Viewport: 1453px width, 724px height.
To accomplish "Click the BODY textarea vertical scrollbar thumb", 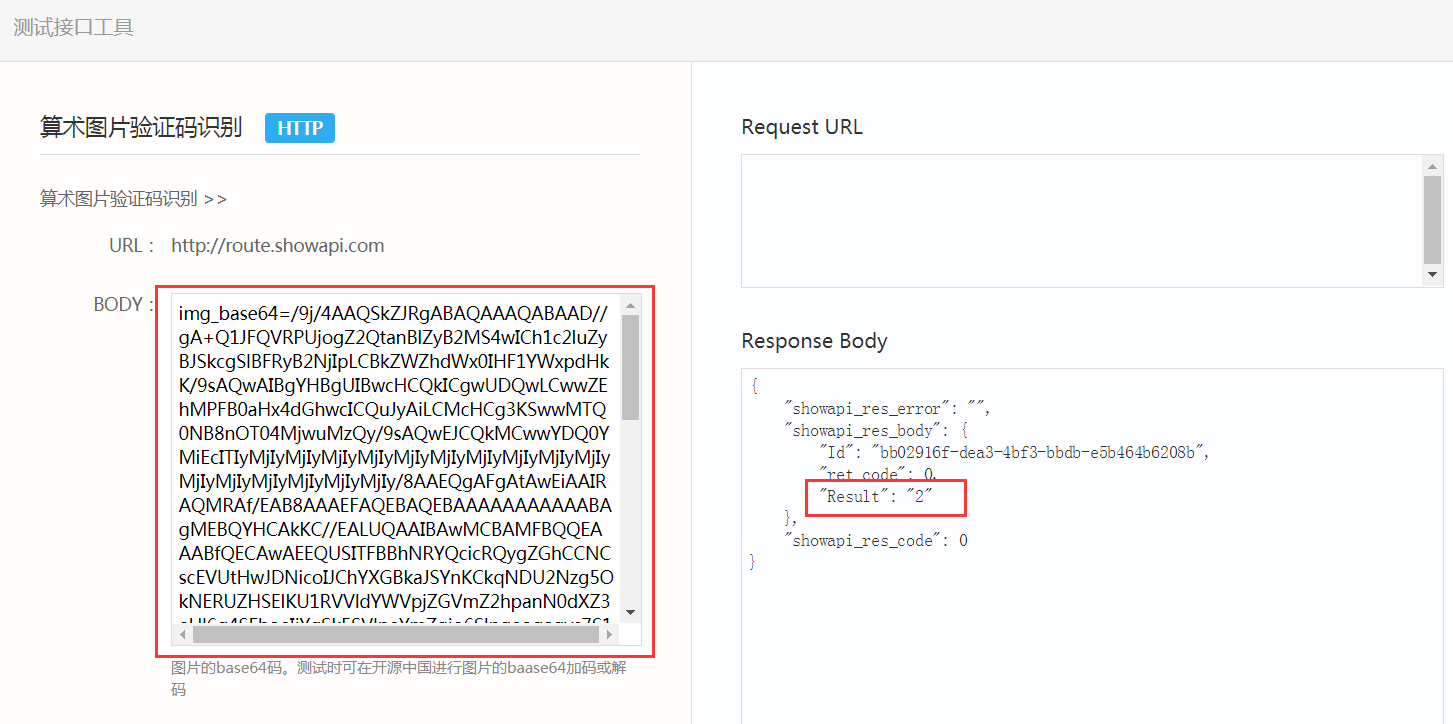I will click(631, 366).
